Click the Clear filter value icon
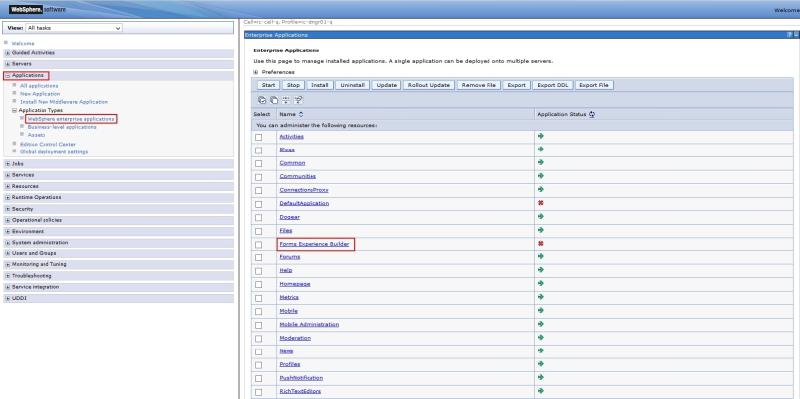Viewport: 800px width, 399px height. [x=298, y=100]
